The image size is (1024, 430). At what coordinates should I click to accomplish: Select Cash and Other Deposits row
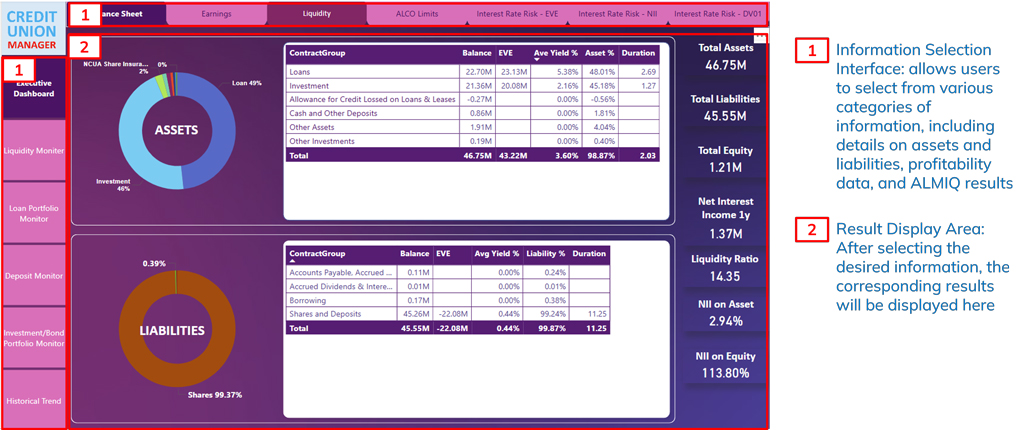473,113
